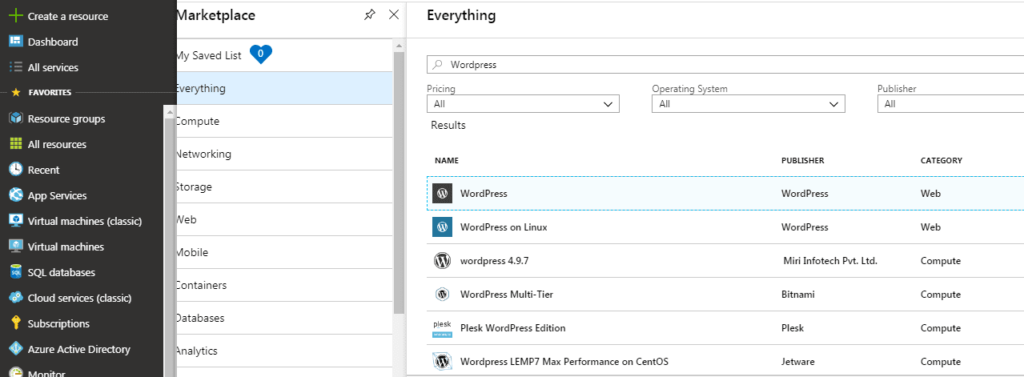This screenshot has width=1024, height=377.
Task: Click the Azure Active Directory icon
Action: (x=16, y=349)
